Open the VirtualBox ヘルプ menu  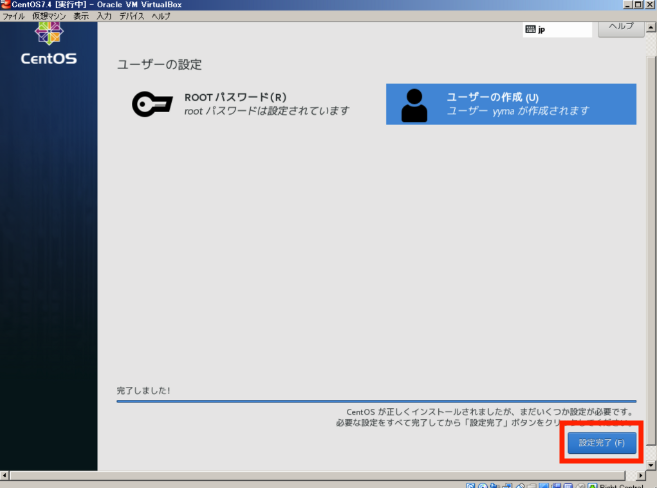click(161, 16)
